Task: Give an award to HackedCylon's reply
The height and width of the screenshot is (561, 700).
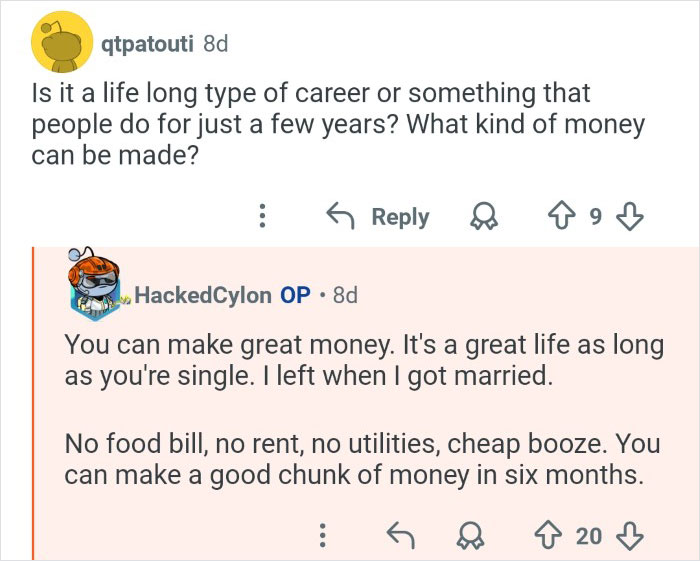Action: click(x=468, y=536)
